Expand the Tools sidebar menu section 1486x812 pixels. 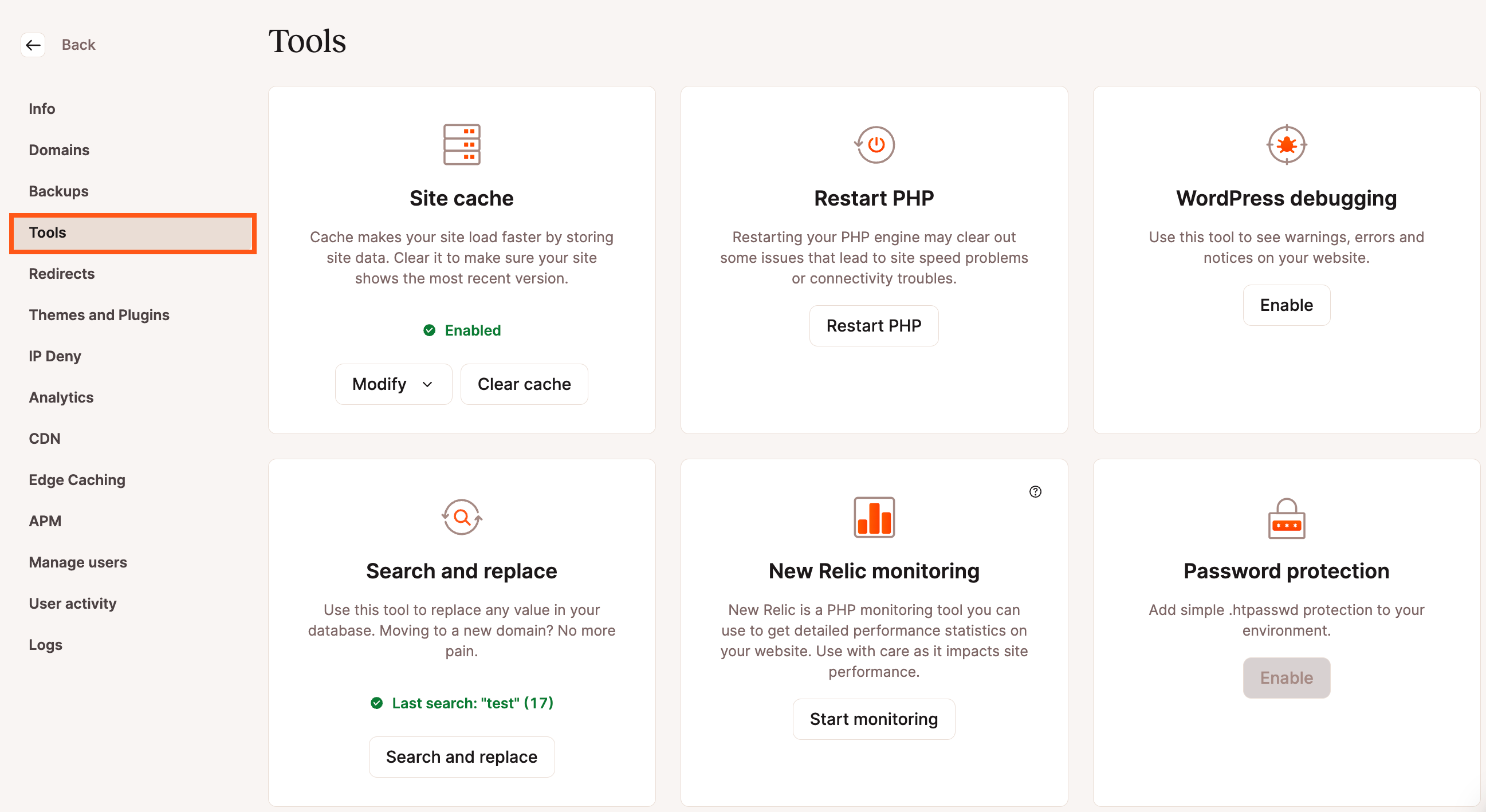[x=47, y=232]
